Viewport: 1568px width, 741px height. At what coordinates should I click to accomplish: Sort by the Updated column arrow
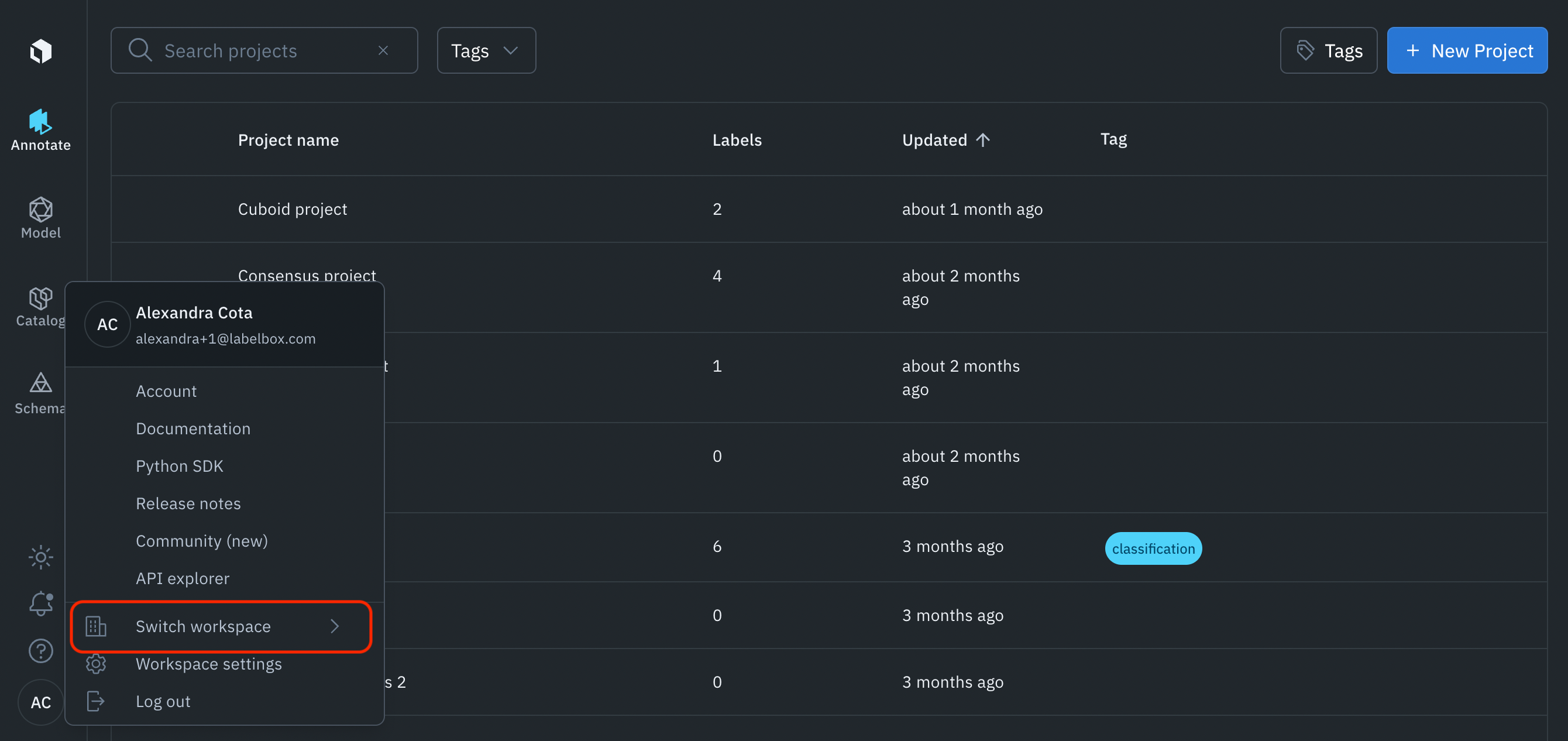pos(982,140)
